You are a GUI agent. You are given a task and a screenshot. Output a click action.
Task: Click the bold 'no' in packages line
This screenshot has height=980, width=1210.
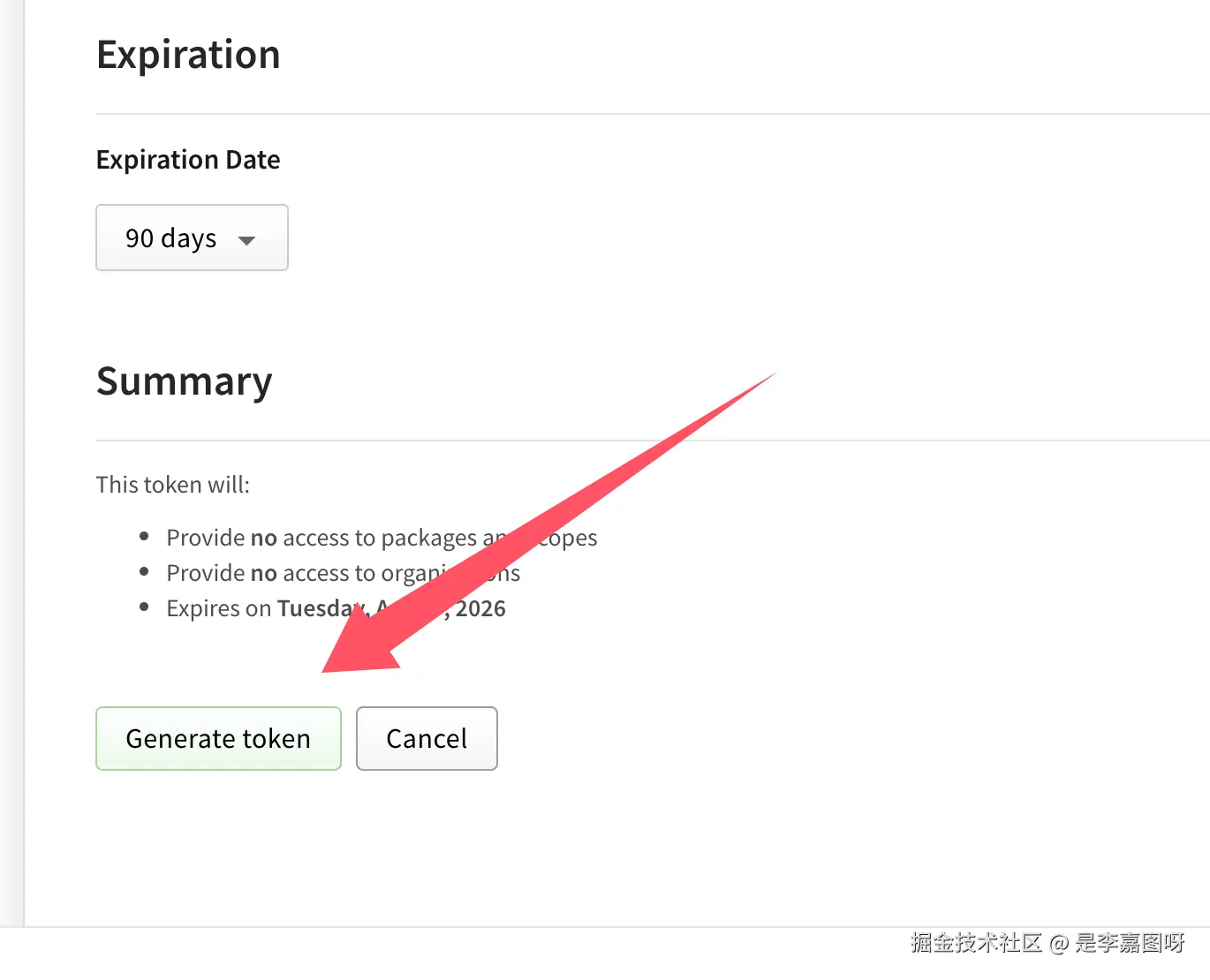click(x=264, y=538)
